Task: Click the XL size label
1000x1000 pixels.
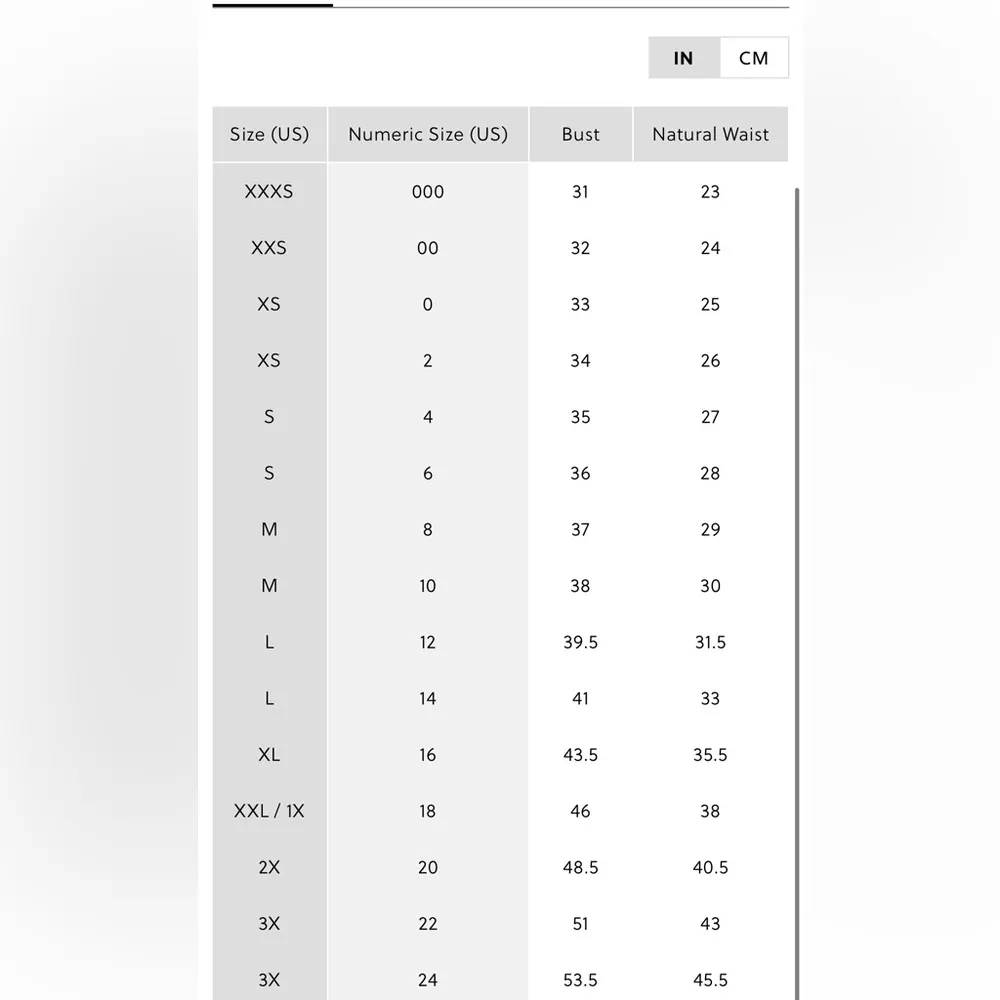Action: (269, 755)
